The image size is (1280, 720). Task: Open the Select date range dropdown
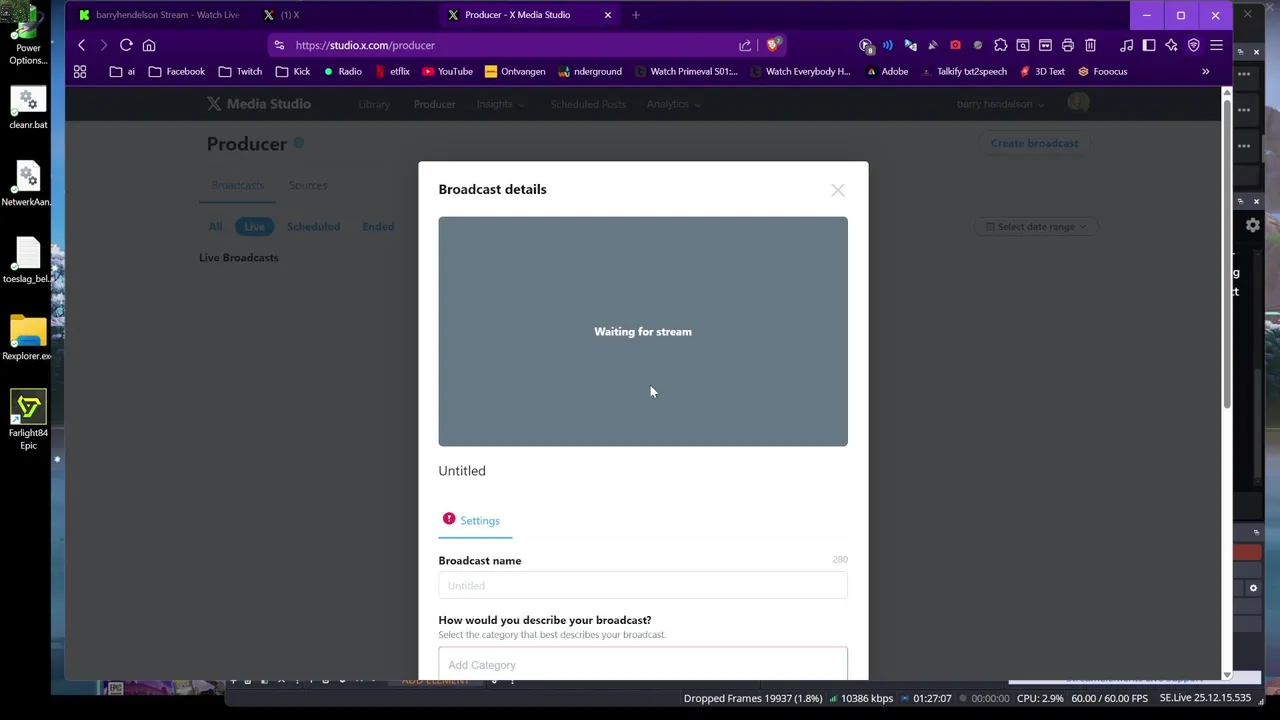(1034, 227)
